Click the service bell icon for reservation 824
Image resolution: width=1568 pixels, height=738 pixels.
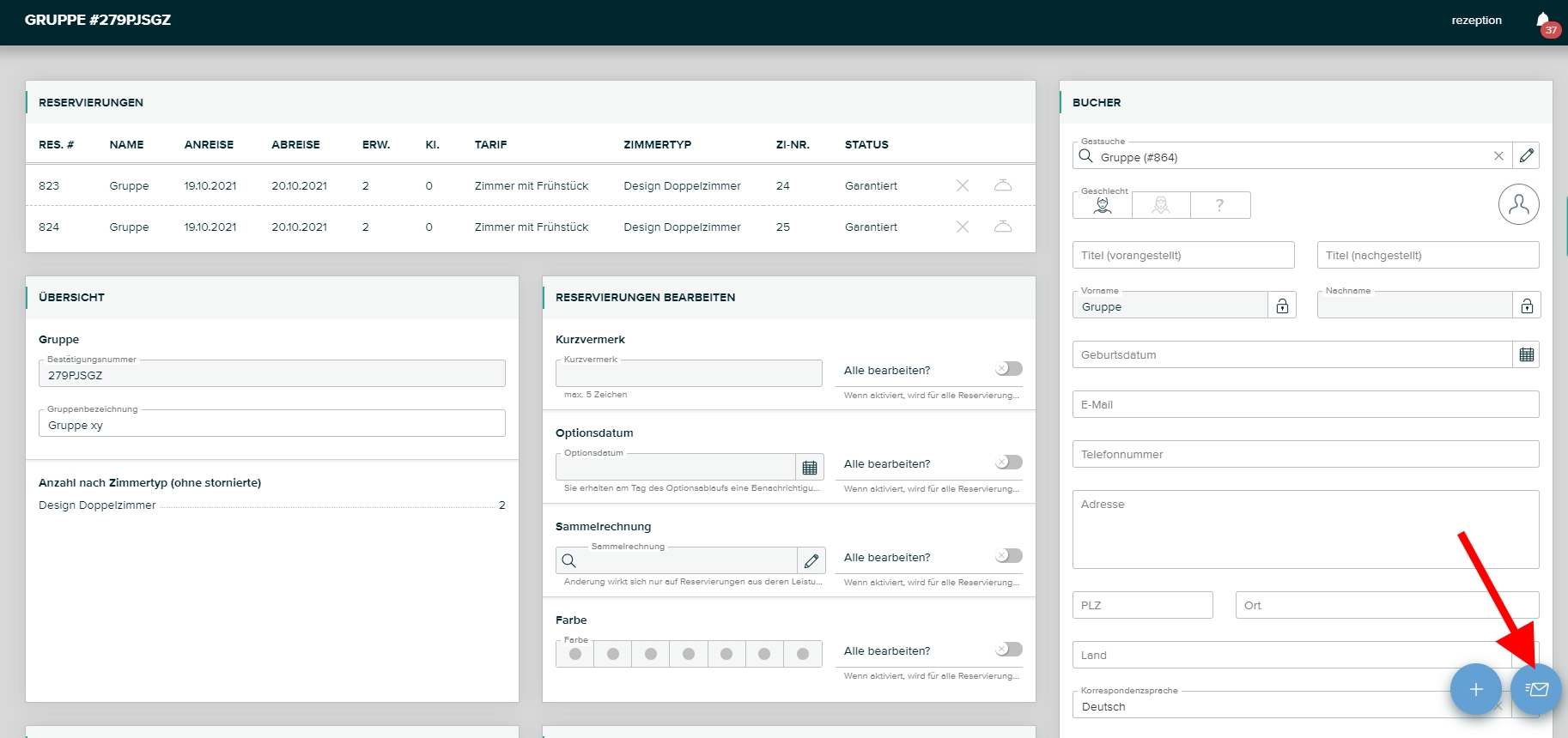(x=1002, y=227)
